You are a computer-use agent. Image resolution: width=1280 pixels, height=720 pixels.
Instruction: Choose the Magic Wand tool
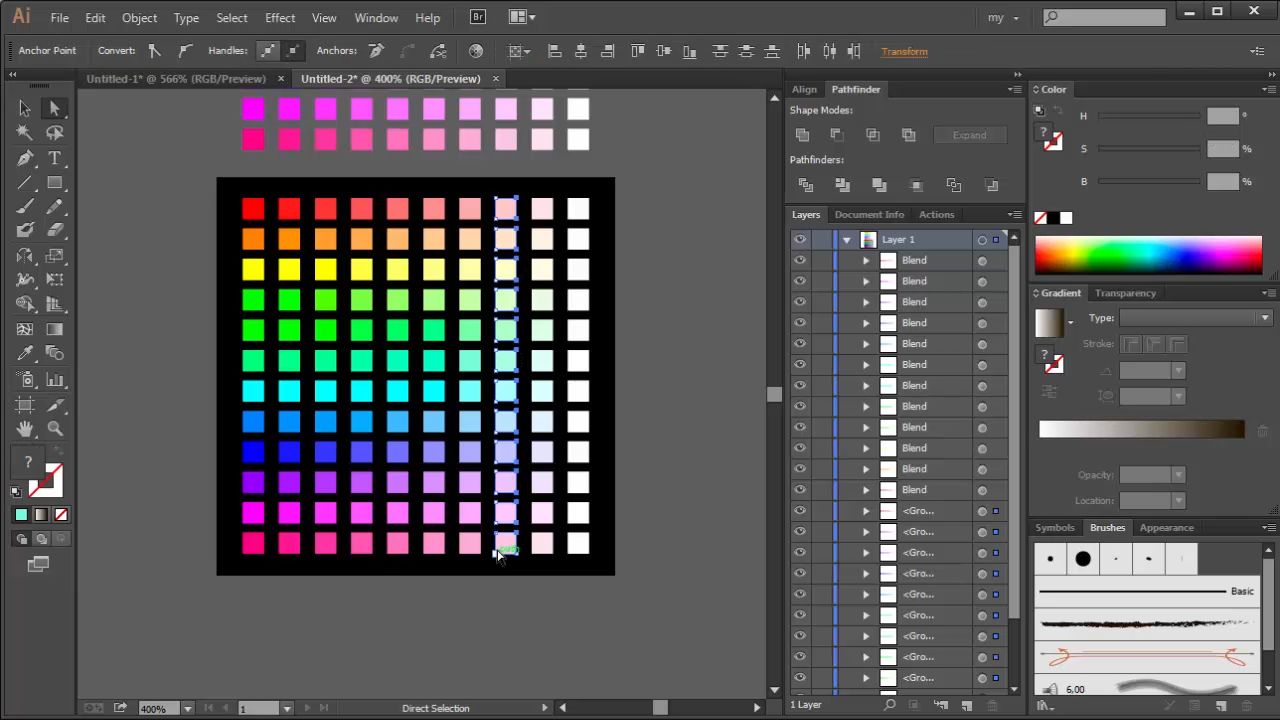coord(25,133)
